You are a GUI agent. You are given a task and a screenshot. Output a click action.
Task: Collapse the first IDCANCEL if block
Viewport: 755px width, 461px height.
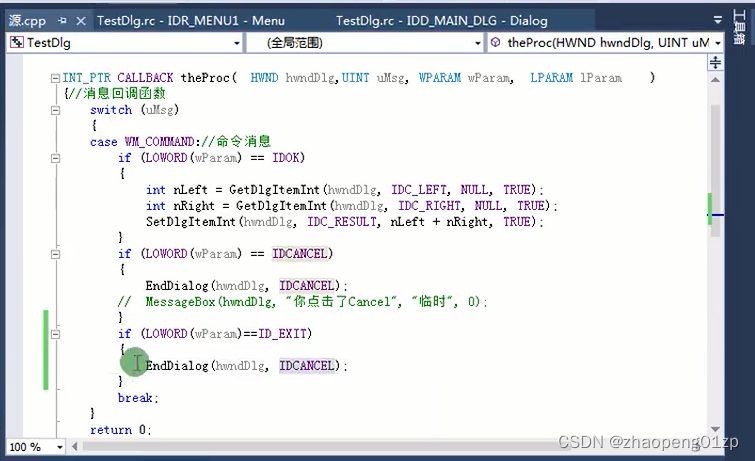coord(55,254)
